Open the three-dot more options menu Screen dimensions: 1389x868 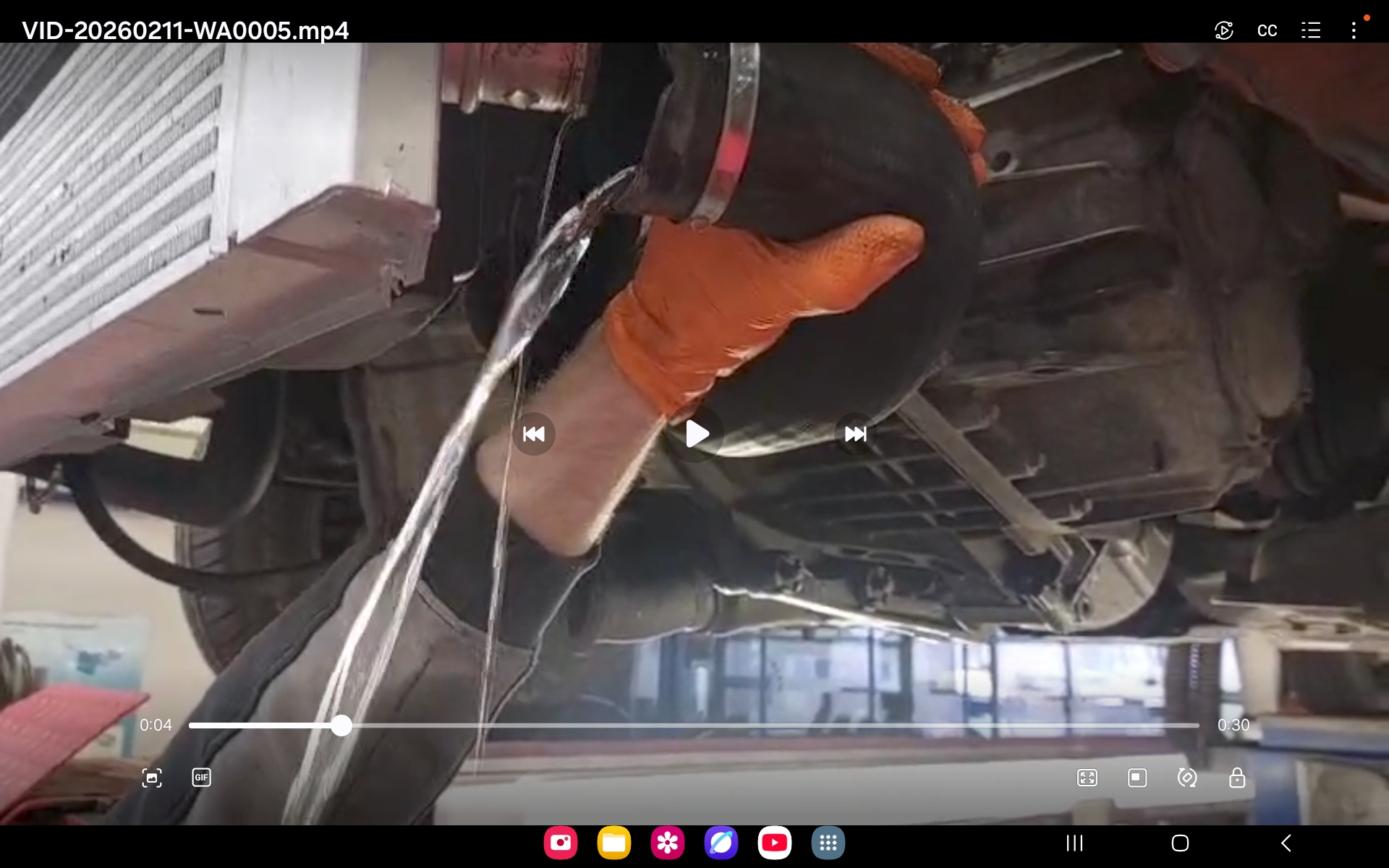pyautogui.click(x=1354, y=30)
